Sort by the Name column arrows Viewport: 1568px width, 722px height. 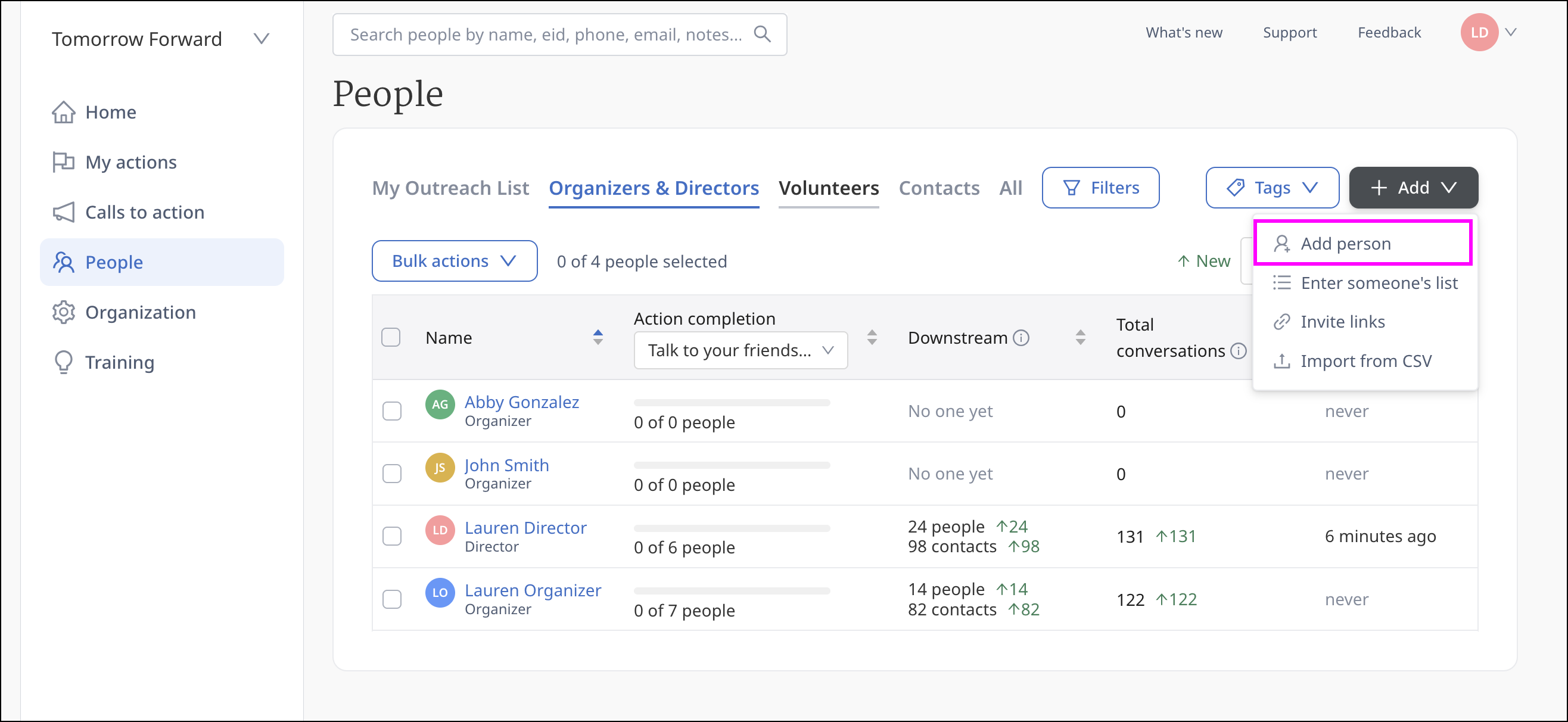[598, 337]
